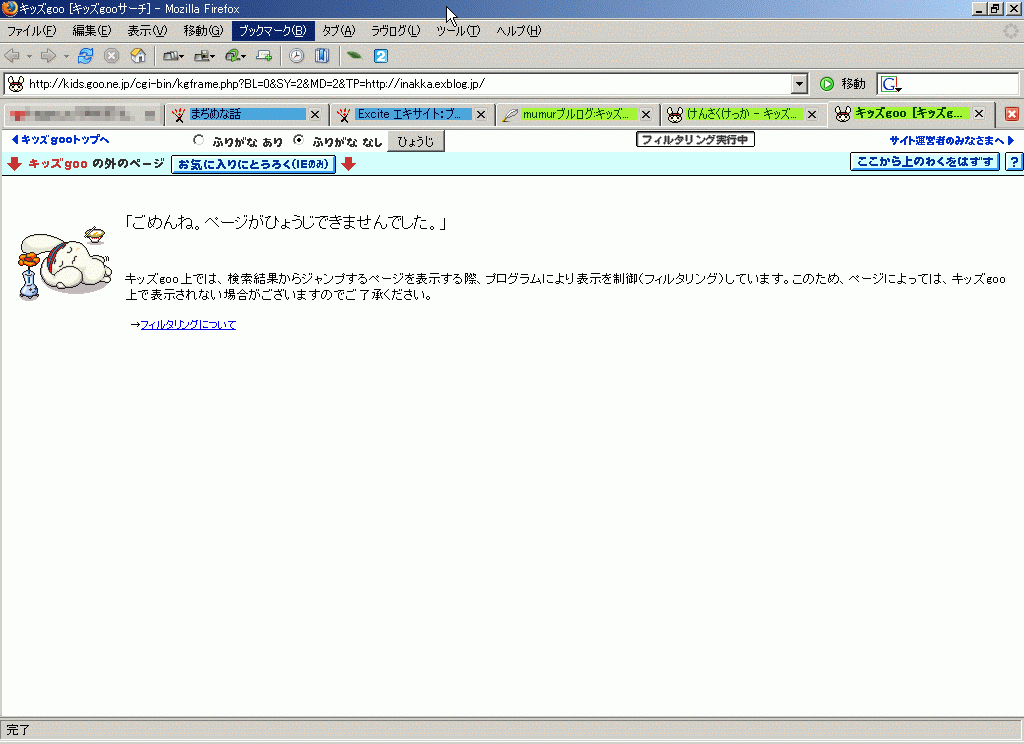1024x744 pixels.
Task: Open the ツール(T) menu
Action: 458,31
